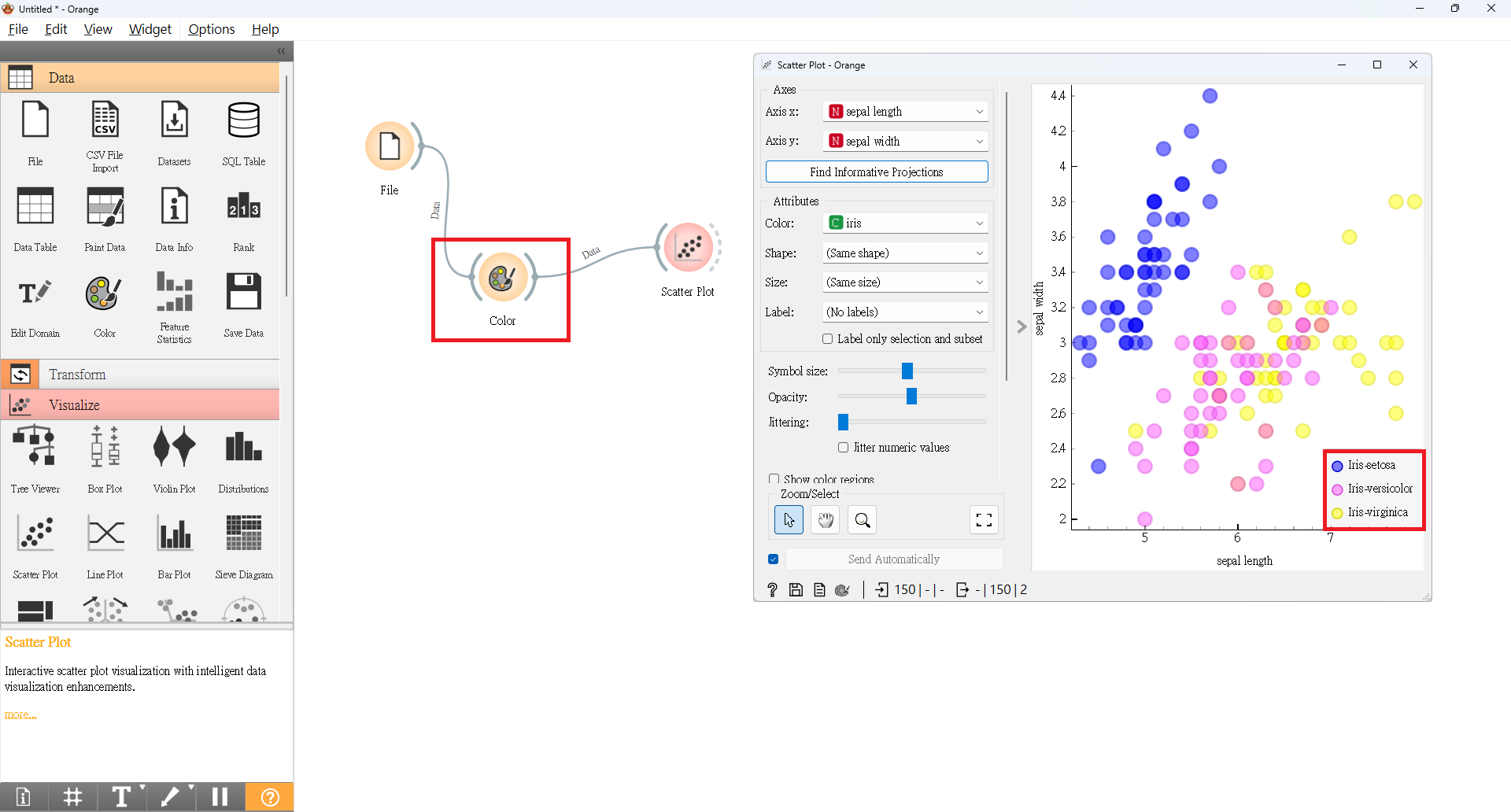
Task: Follow the more link in Scatter Plot description
Action: click(20, 714)
